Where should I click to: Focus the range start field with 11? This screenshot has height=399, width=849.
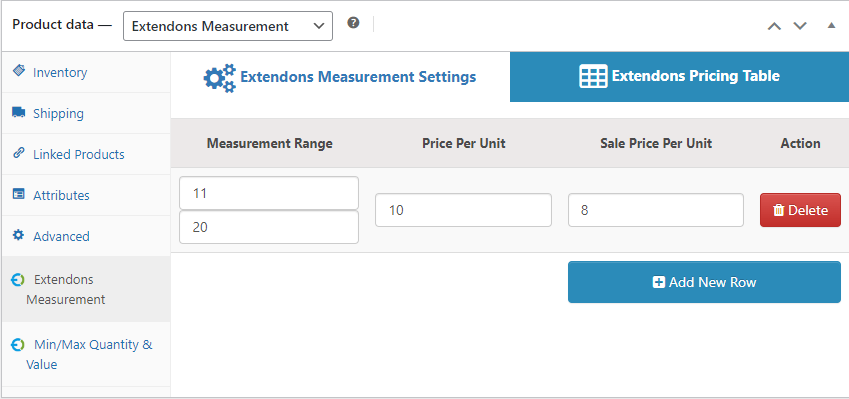point(269,193)
